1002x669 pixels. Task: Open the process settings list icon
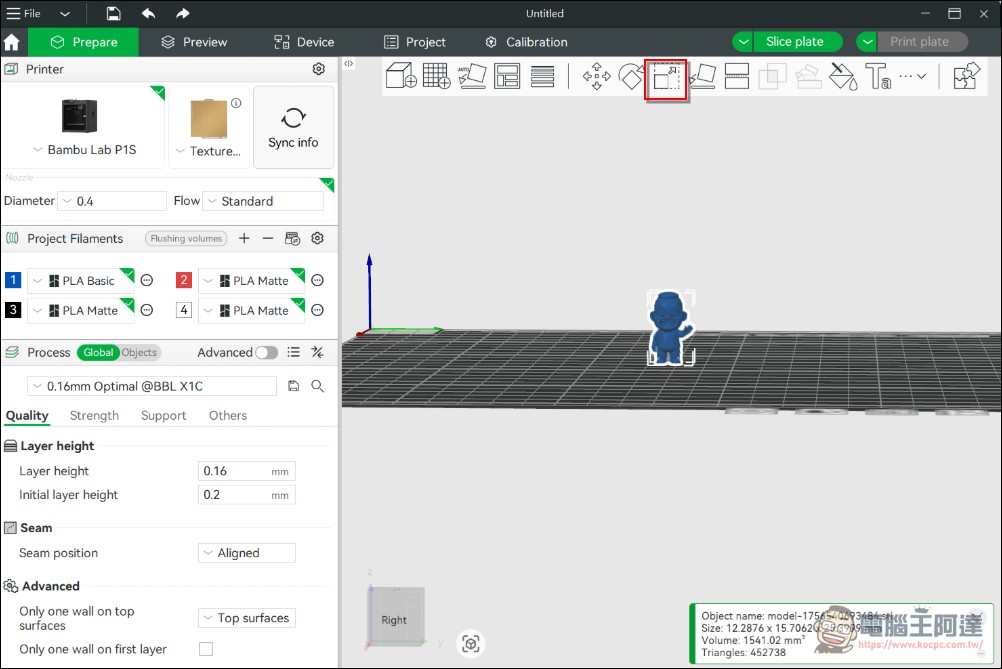point(293,352)
